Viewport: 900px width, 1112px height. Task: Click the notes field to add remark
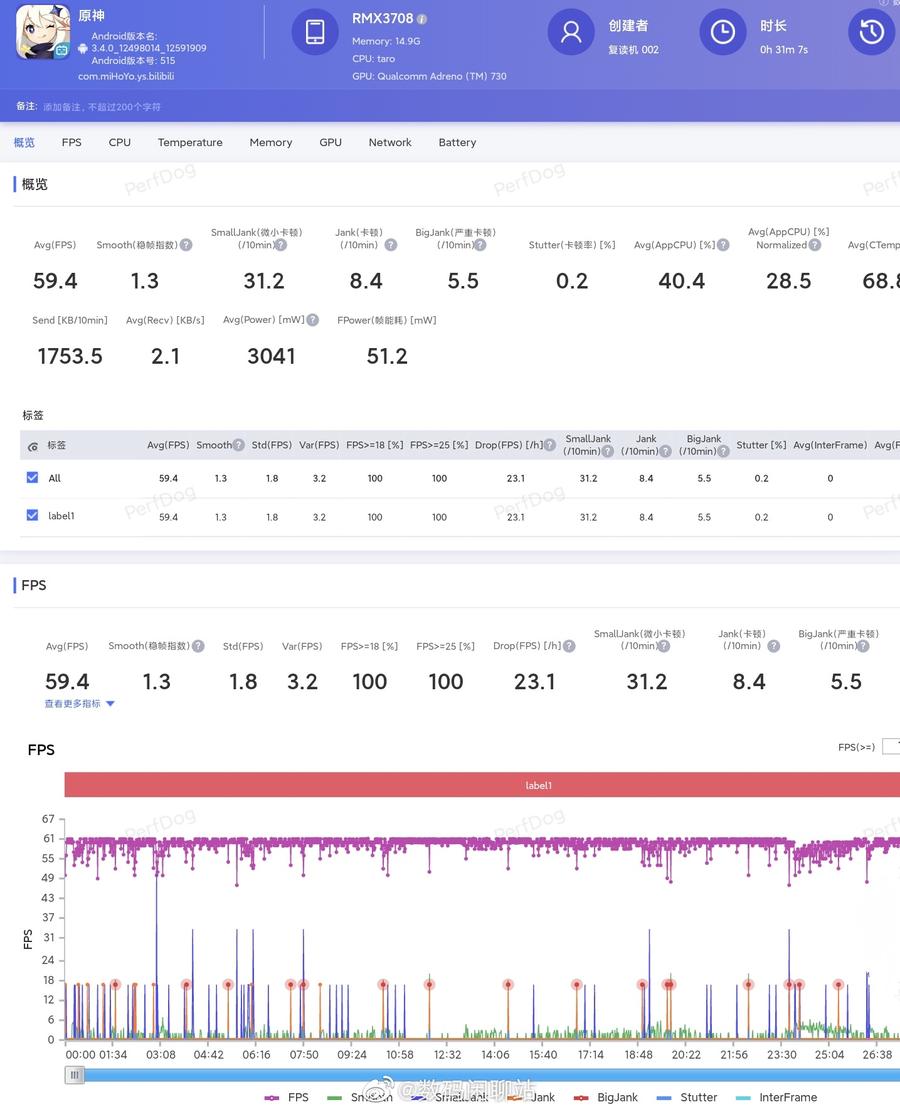coord(101,107)
